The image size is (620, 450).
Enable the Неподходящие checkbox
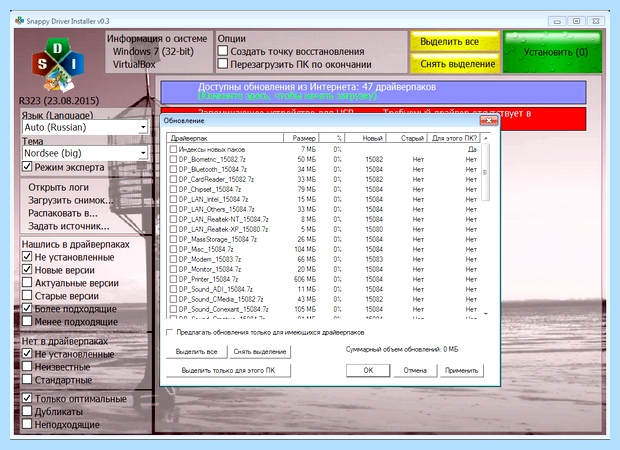coord(27,424)
